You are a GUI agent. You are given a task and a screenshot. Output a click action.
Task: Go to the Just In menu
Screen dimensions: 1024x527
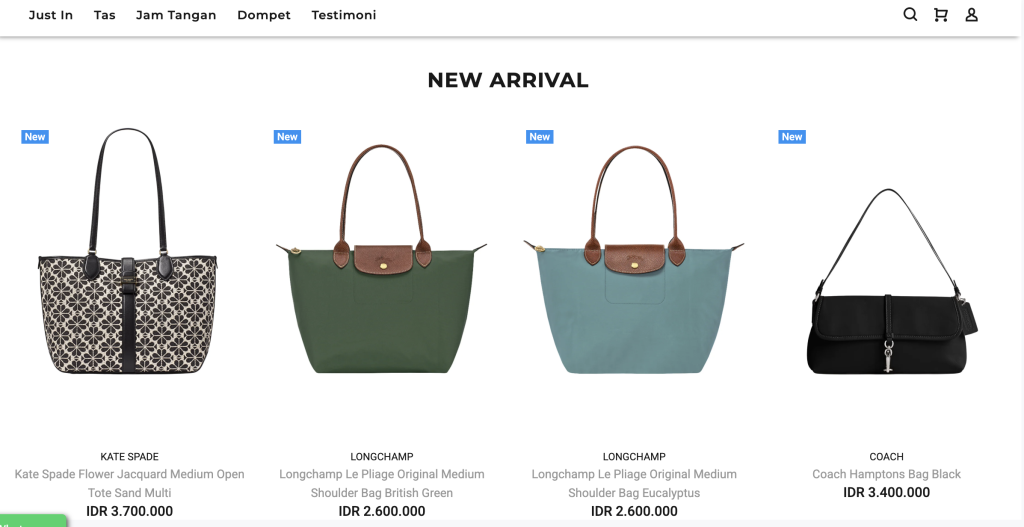pos(51,15)
